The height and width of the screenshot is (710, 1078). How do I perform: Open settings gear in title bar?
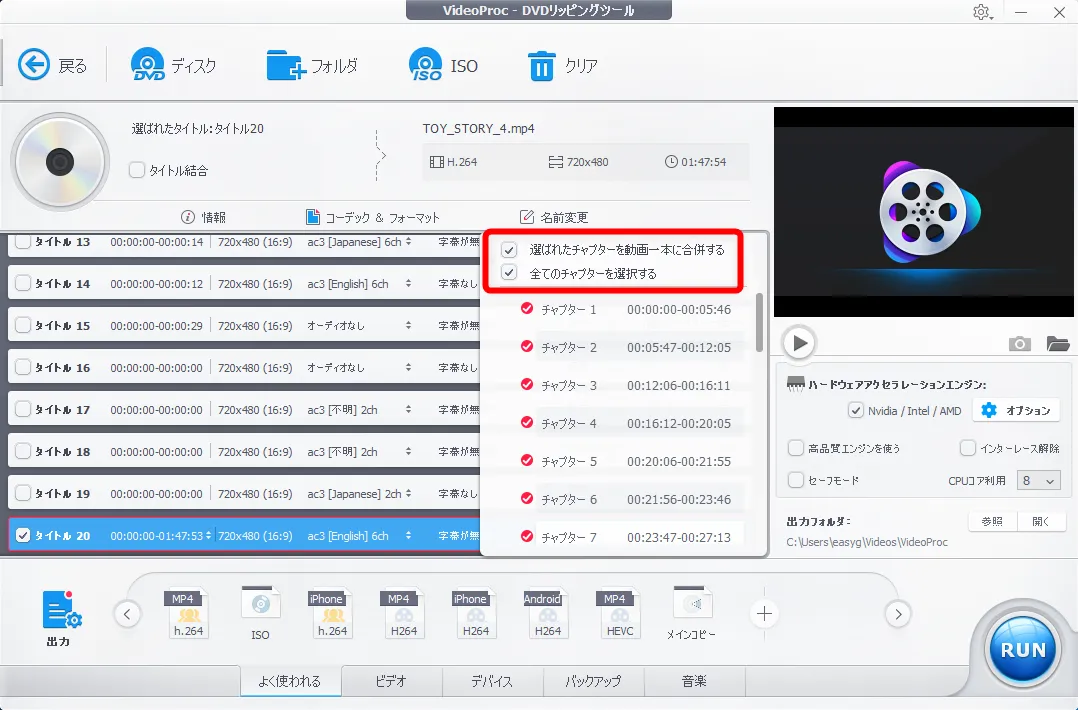pyautogui.click(x=981, y=12)
